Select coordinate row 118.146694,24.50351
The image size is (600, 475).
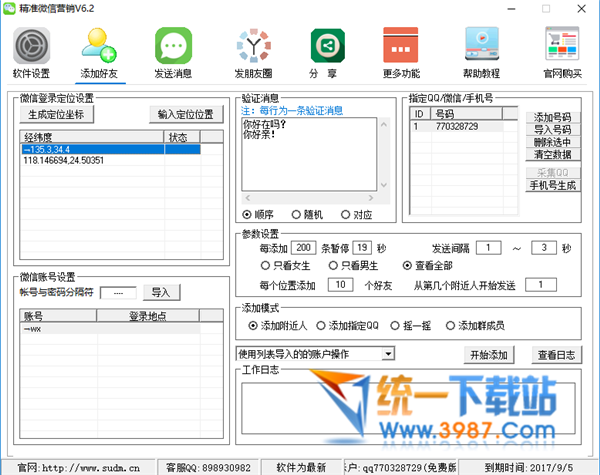pos(111,160)
